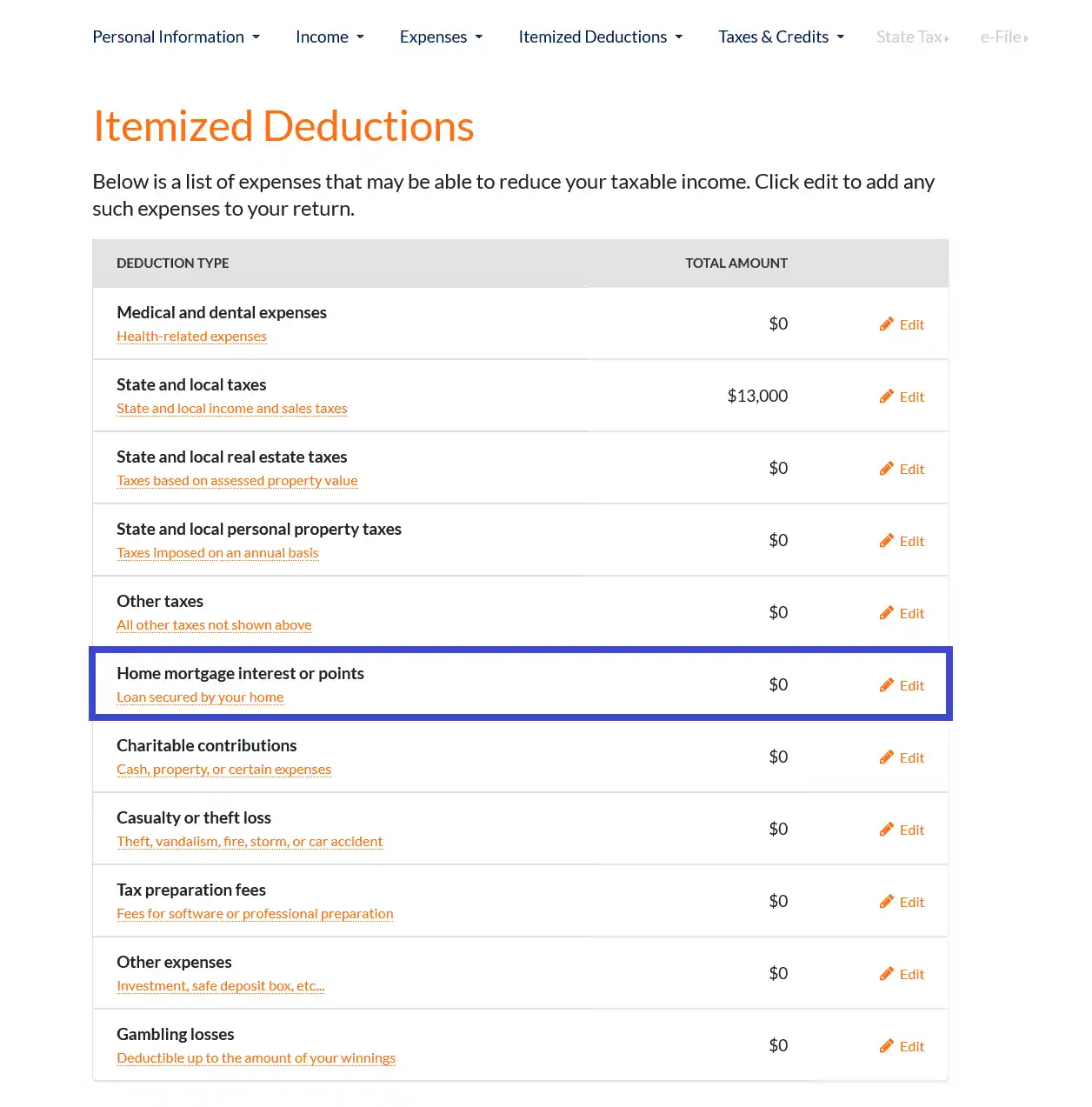Click the pencil Edit icon for Home mortgage interest
Viewport: 1092px width, 1107px height.
tap(887, 684)
